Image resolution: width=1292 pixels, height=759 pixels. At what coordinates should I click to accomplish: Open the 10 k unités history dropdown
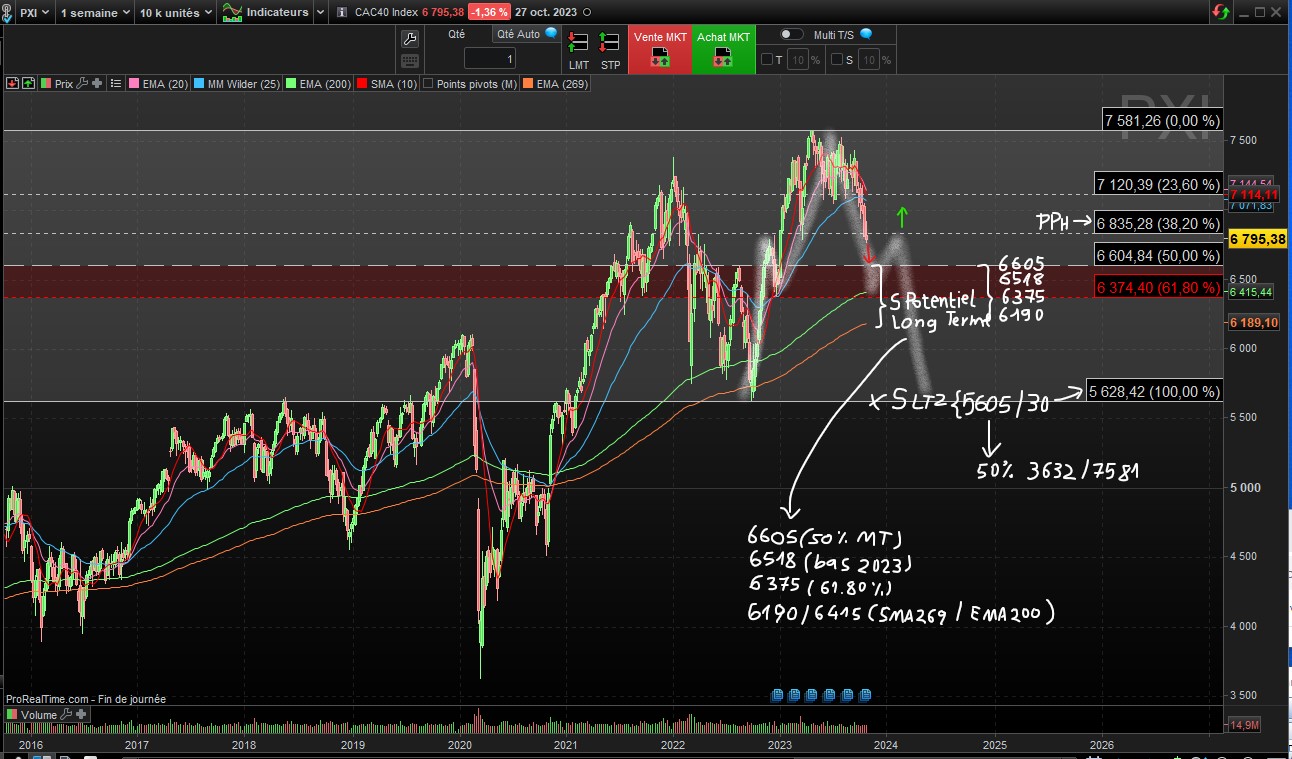[x=175, y=13]
